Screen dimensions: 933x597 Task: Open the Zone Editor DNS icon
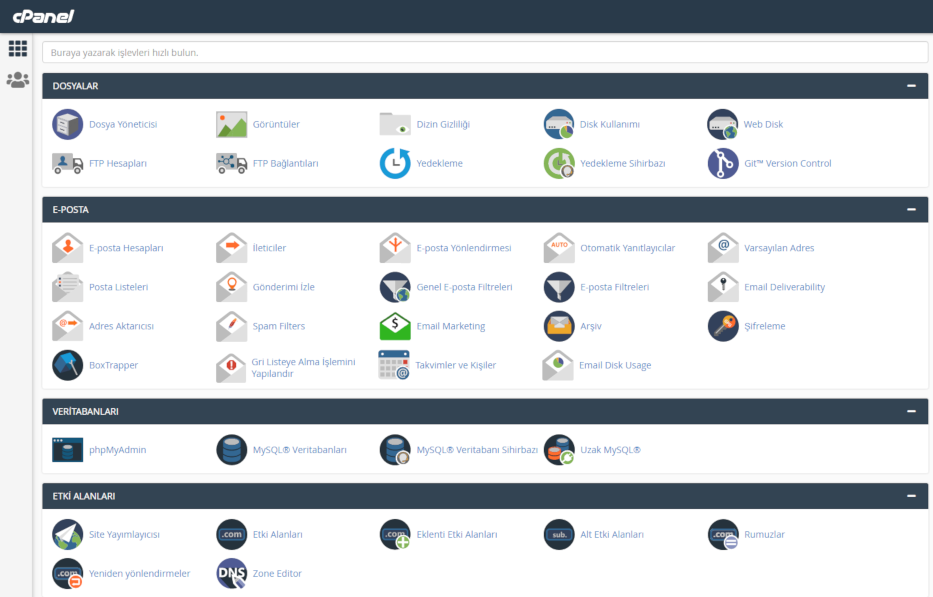[231, 573]
